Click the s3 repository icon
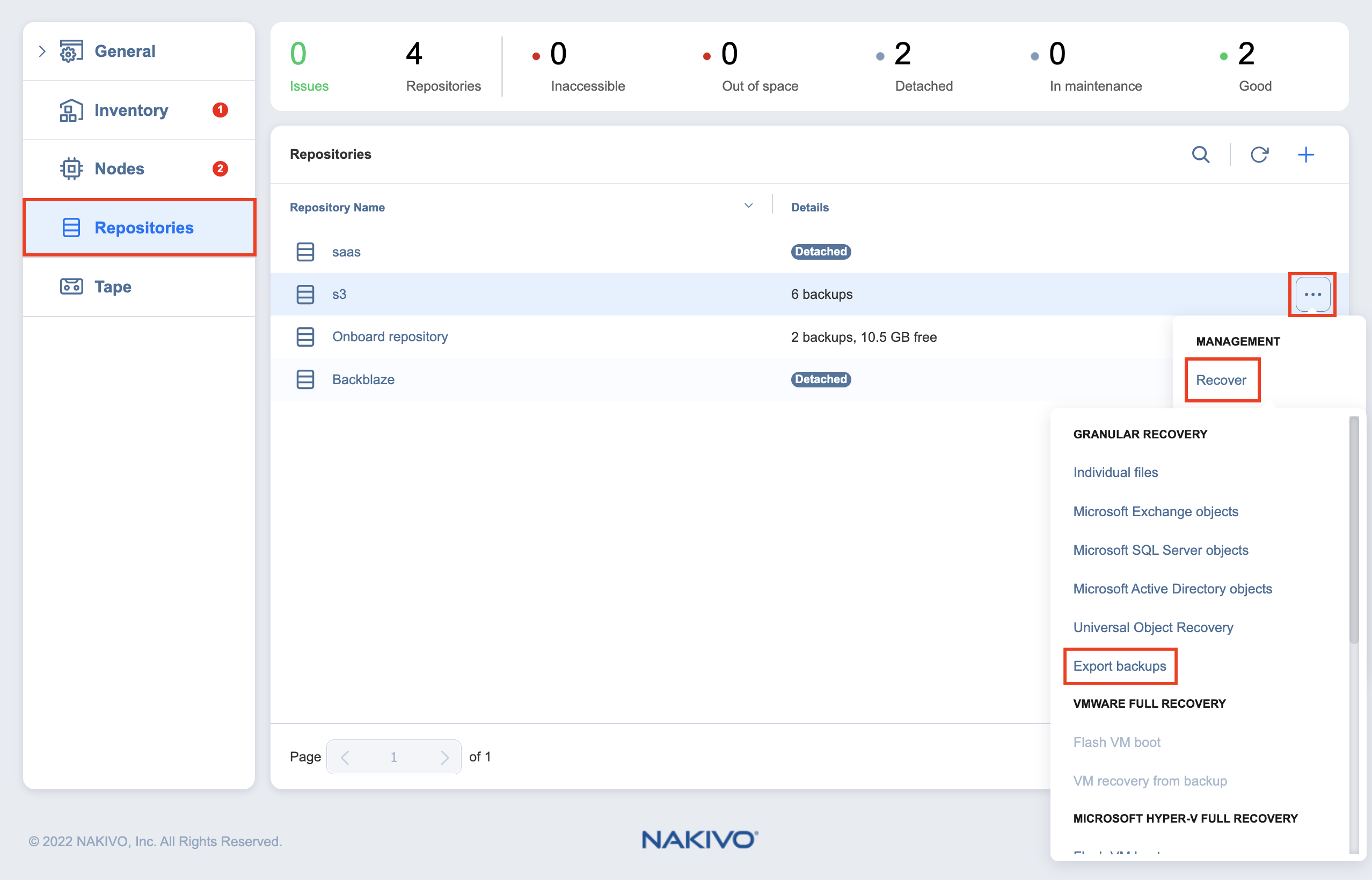This screenshot has width=1372, height=880. [305, 294]
